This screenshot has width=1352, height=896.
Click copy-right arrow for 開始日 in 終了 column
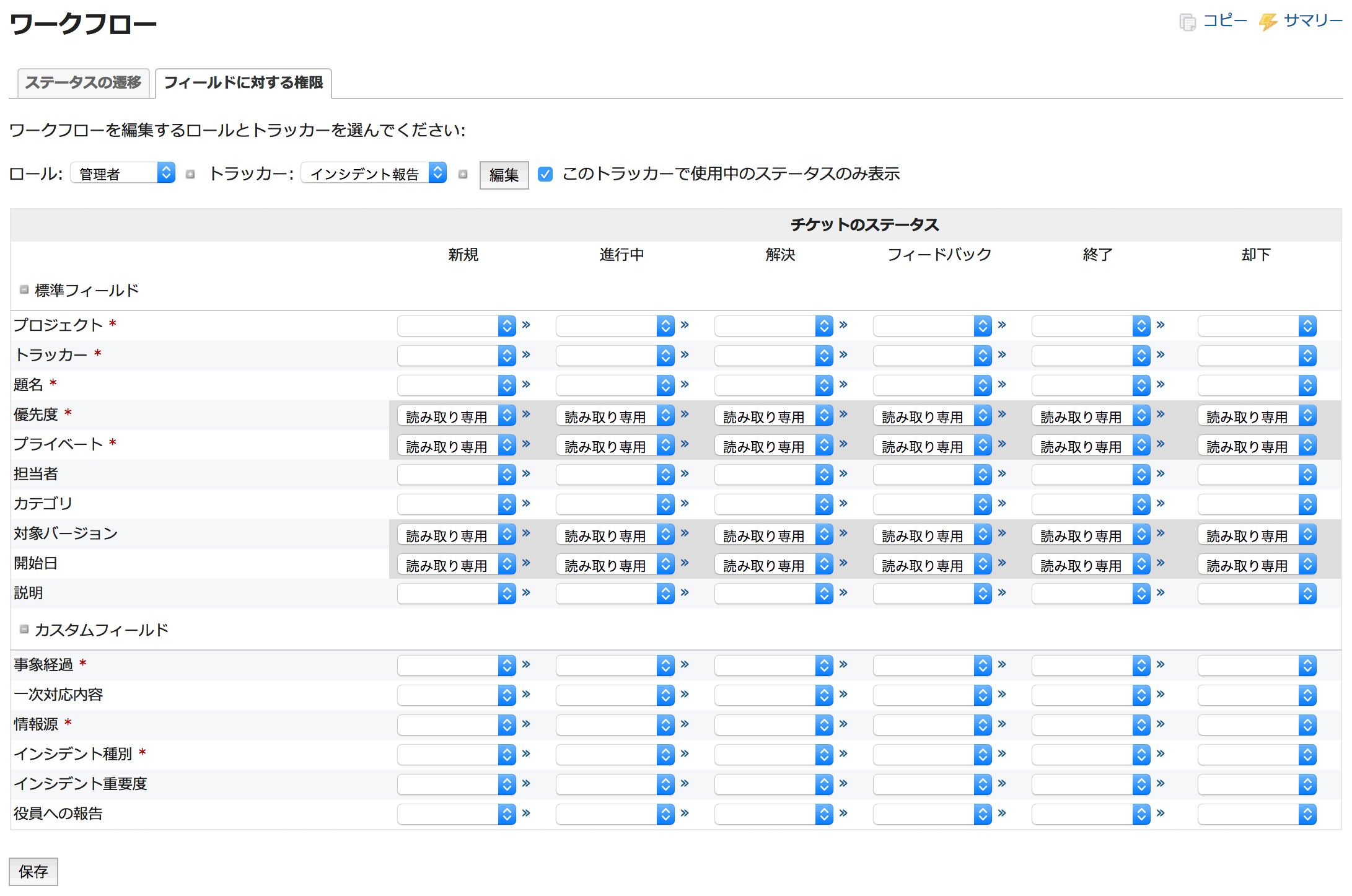[x=1161, y=563]
